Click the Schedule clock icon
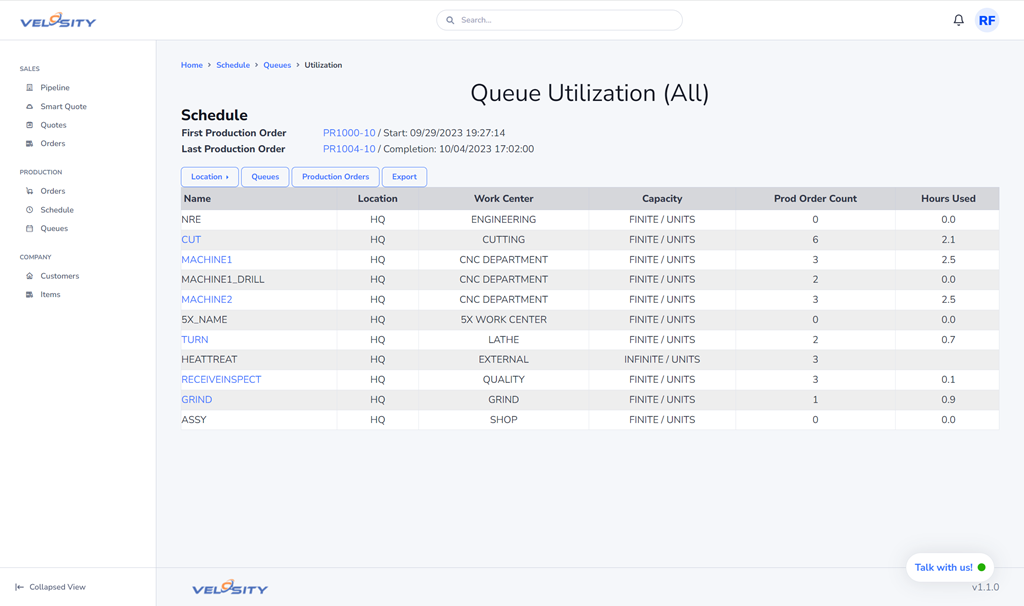The image size is (1024, 606). (x=30, y=210)
